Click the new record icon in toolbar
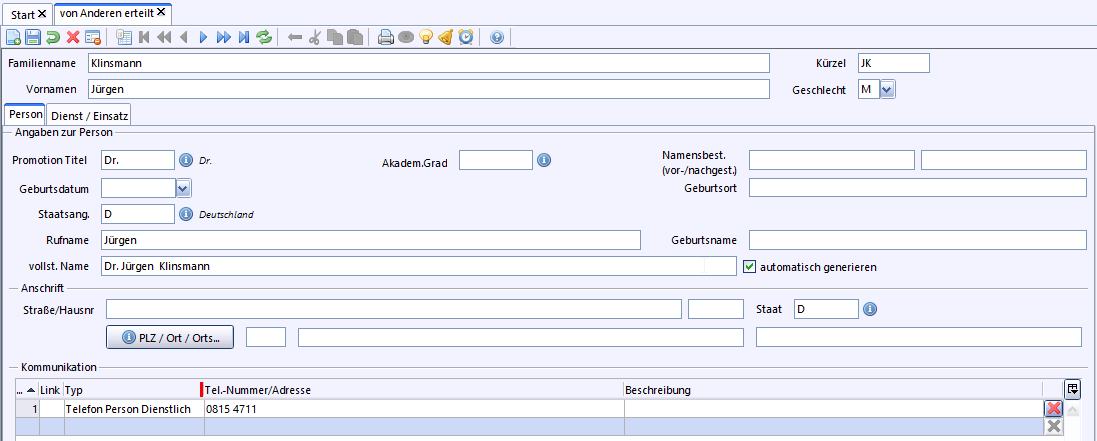The height and width of the screenshot is (441, 1097). coord(13,38)
